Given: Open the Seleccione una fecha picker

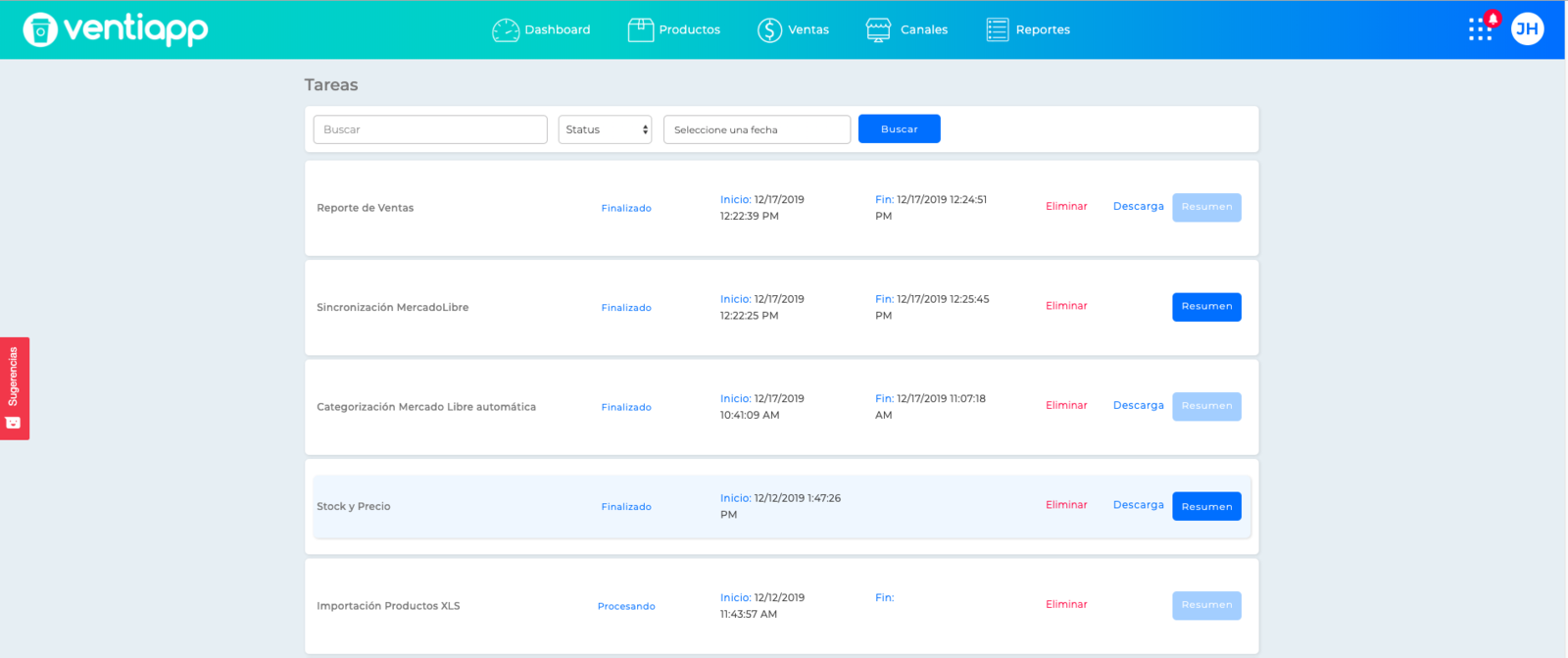Looking at the screenshot, I should click(757, 129).
